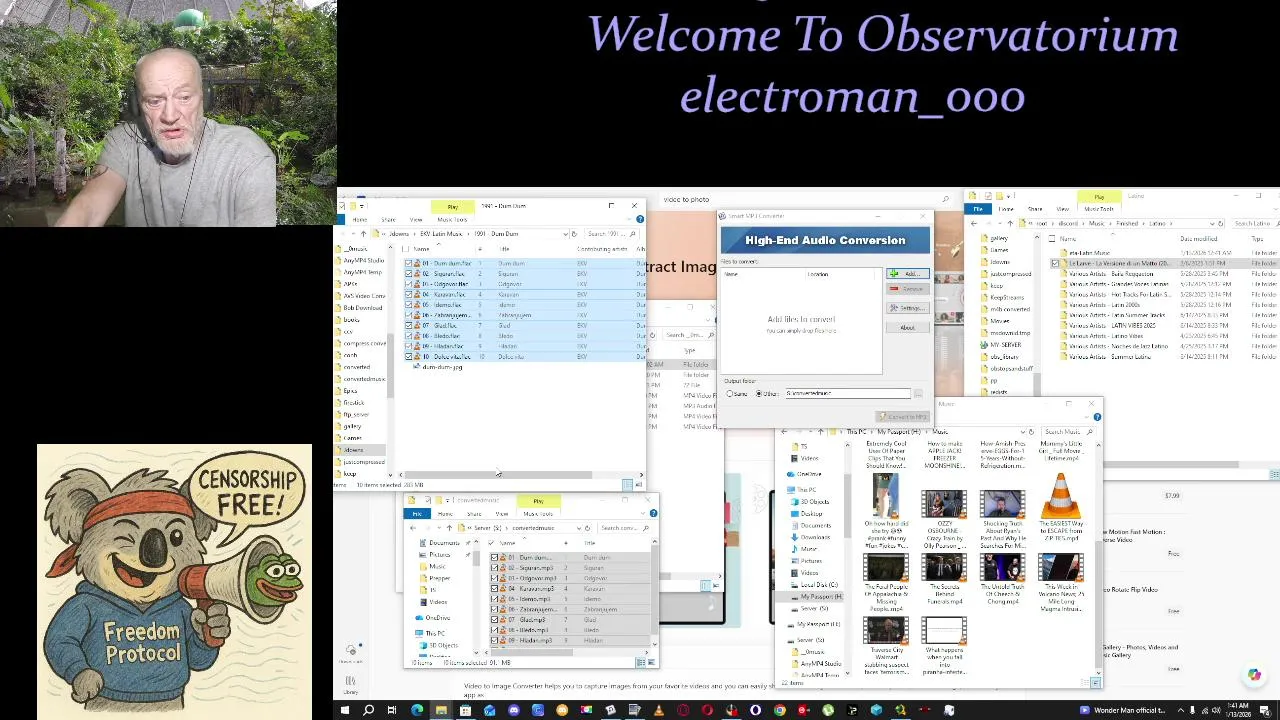Open the Play tab in Dum Dum window
The image size is (1280, 720).
[x=453, y=207]
